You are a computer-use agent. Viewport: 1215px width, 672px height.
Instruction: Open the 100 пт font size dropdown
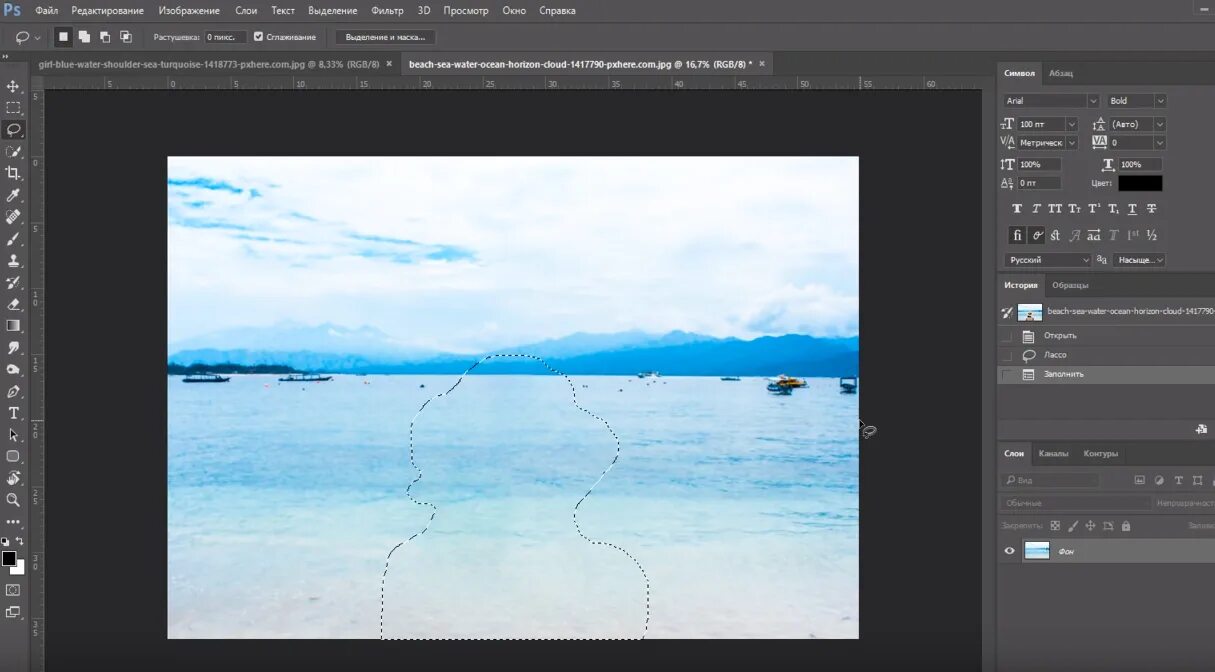[x=1072, y=124]
